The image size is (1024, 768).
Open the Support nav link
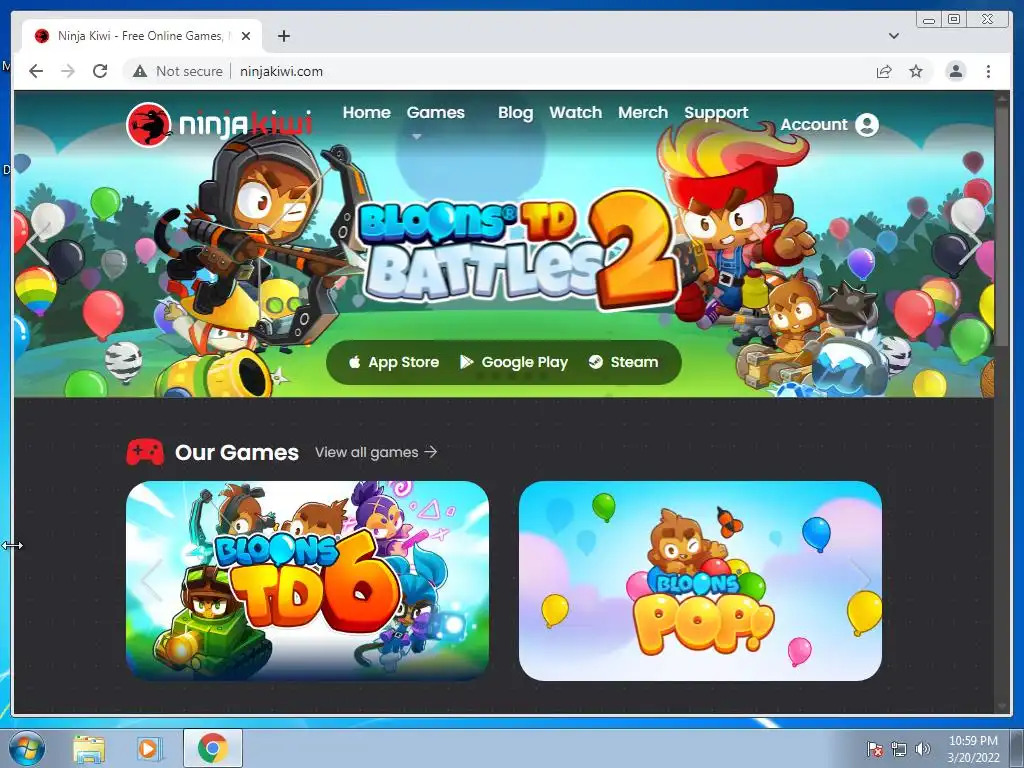(716, 112)
